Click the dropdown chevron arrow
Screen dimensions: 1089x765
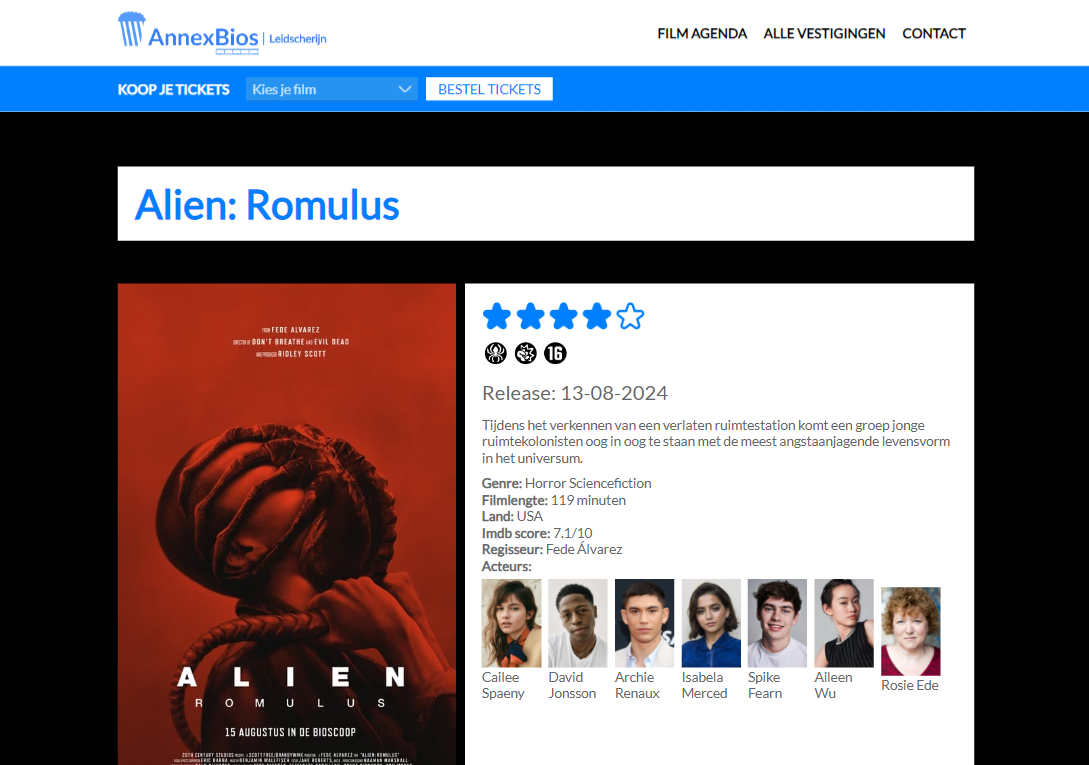point(405,89)
